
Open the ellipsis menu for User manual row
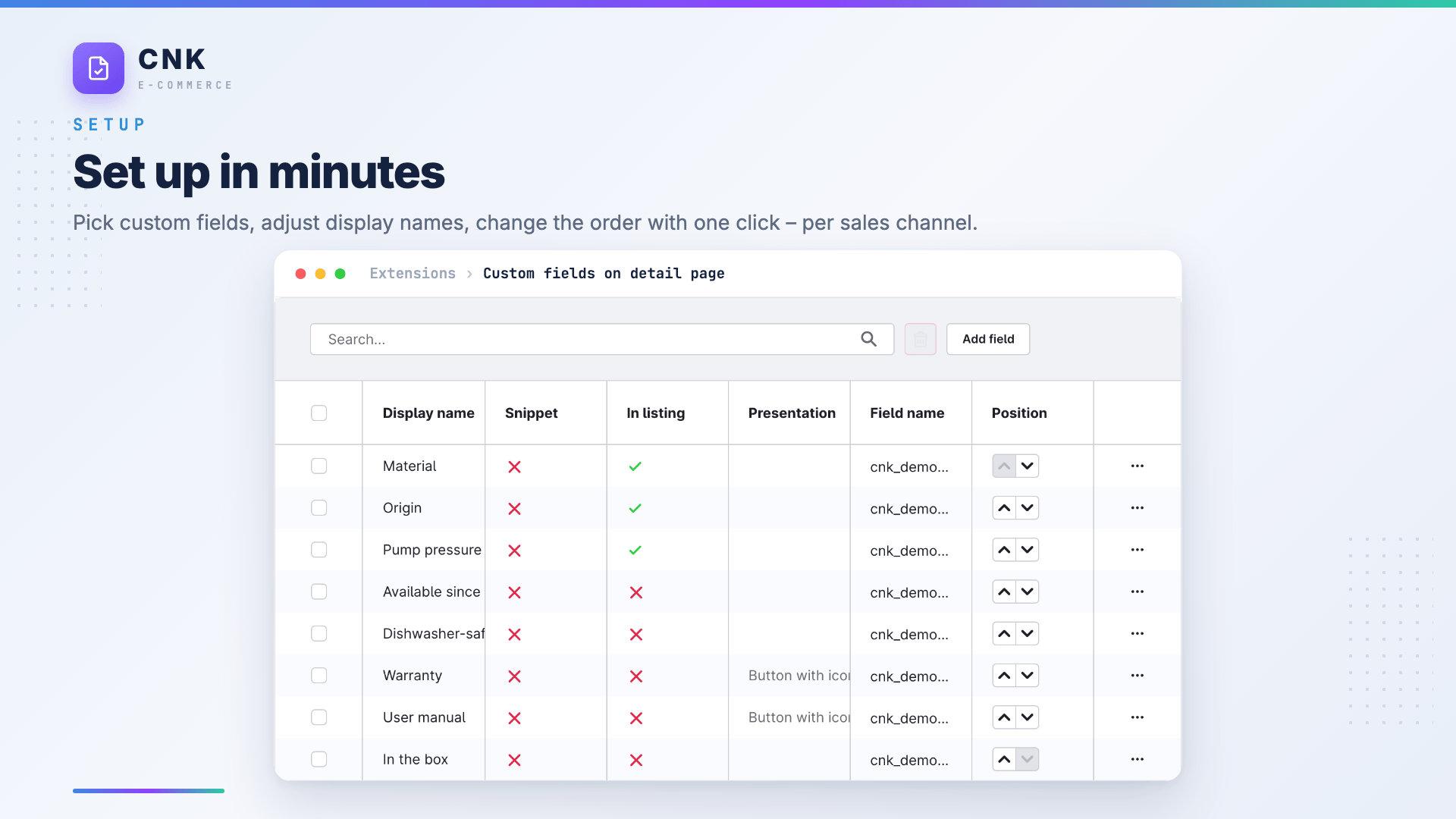tap(1137, 717)
